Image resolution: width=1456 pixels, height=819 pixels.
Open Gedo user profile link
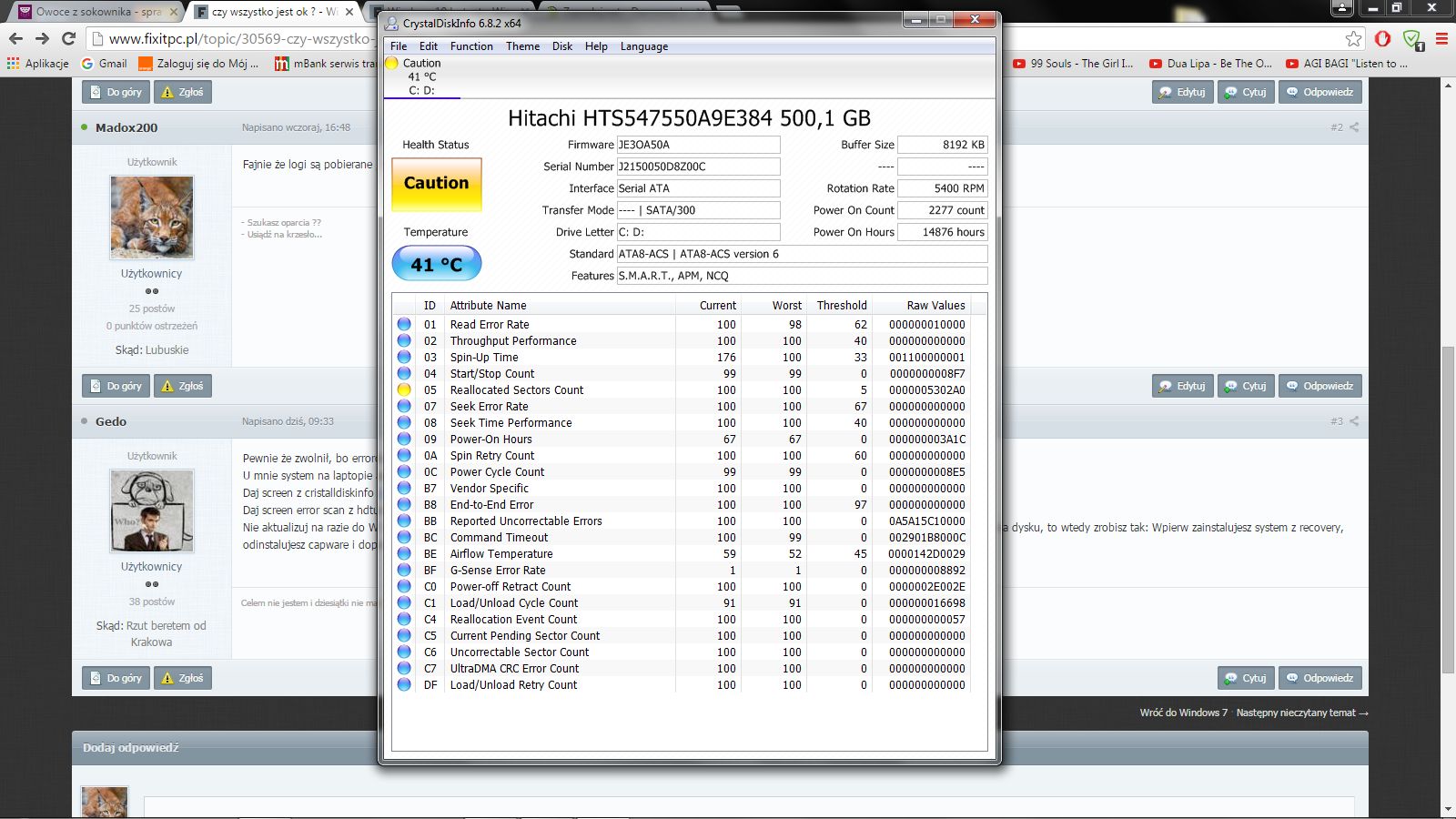111,421
